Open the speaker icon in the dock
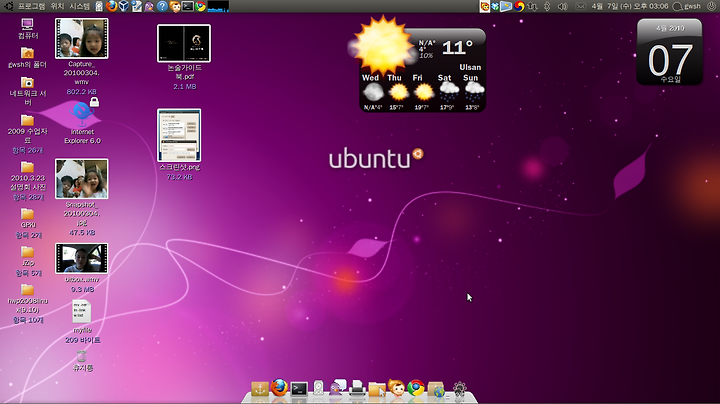Screen dimensions: 720x404 [x=318, y=389]
